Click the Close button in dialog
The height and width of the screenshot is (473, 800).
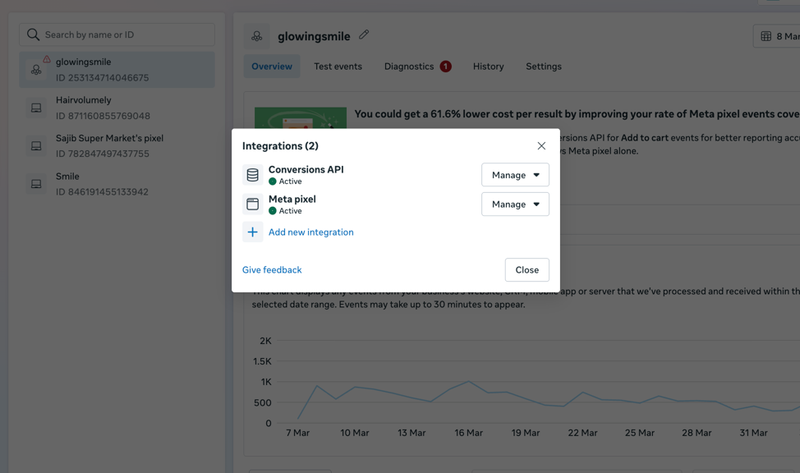(527, 270)
